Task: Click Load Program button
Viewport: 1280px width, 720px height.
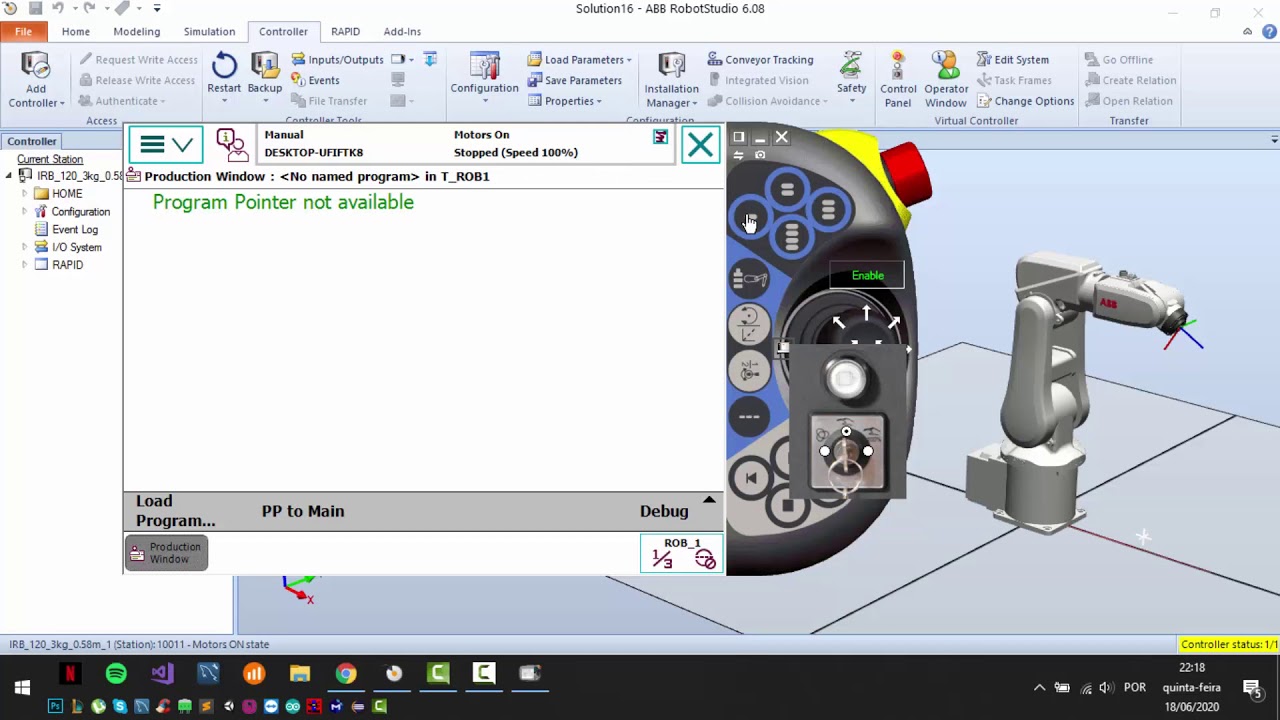Action: coord(175,511)
